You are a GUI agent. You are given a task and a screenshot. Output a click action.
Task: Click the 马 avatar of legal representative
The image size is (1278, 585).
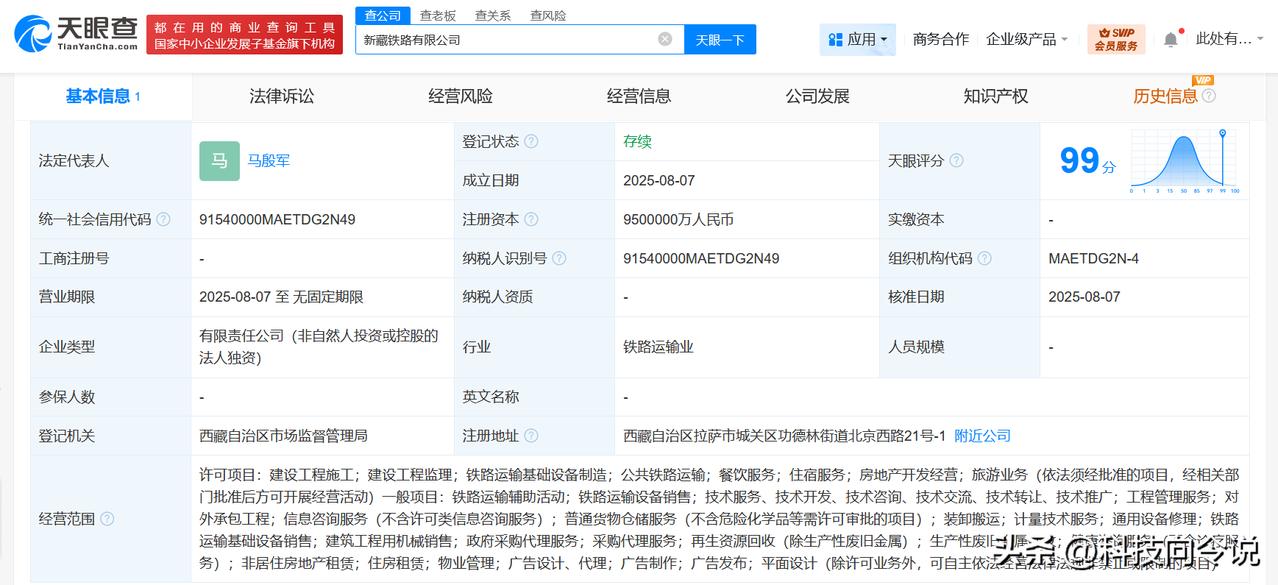click(219, 161)
